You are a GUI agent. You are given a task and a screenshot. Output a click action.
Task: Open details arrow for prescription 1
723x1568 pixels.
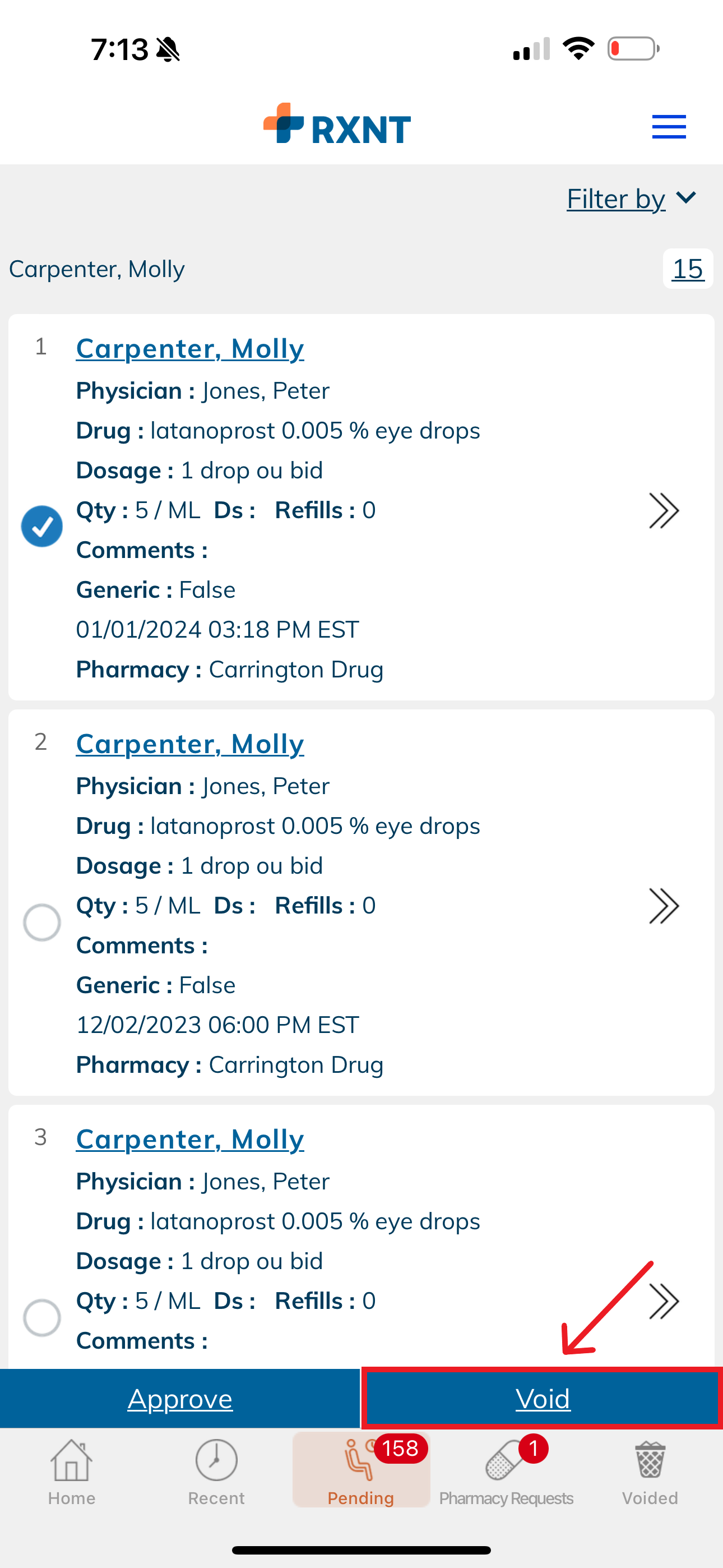664,510
